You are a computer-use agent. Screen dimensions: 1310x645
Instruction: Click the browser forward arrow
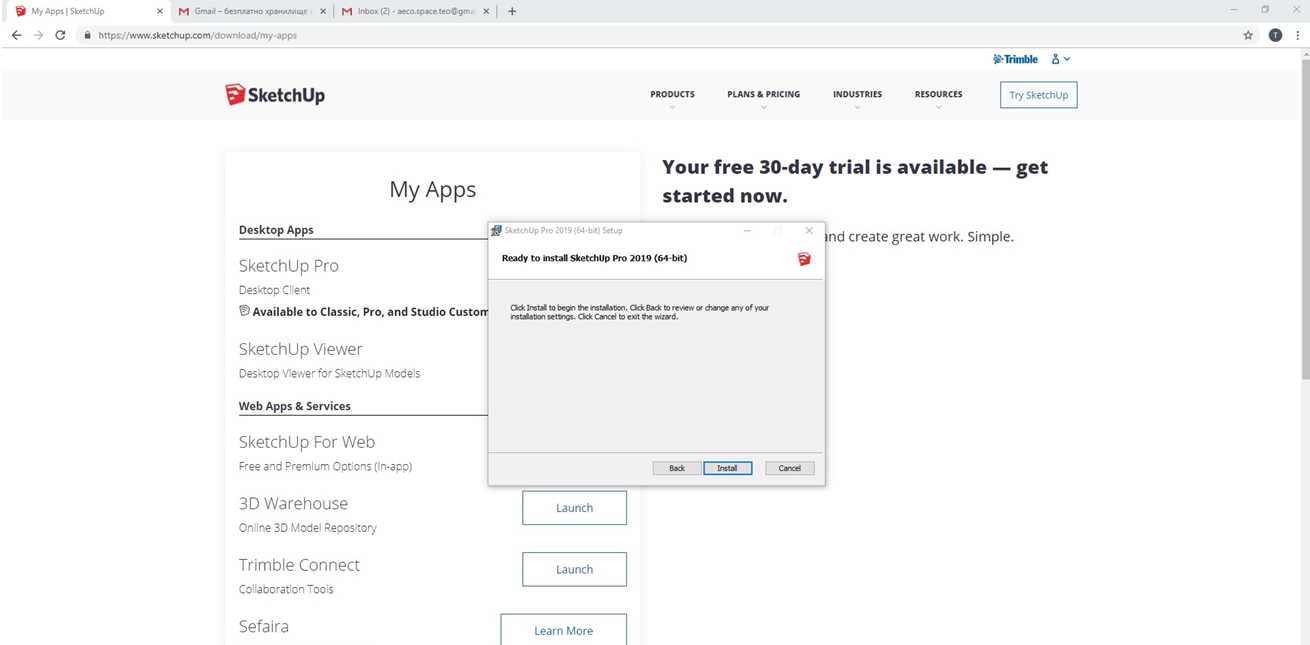[x=38, y=35]
